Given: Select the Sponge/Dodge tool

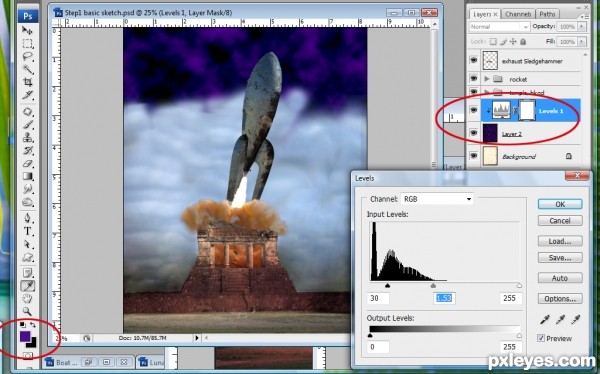Looking at the screenshot, I should pyautogui.click(x=27, y=202).
